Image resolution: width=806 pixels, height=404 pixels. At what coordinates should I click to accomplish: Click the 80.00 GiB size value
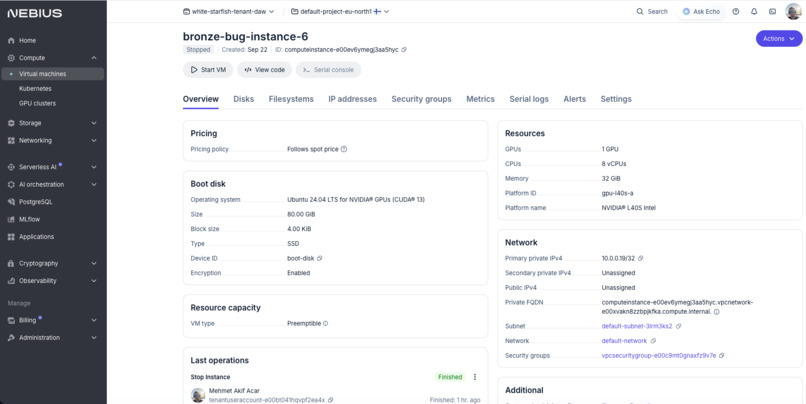pyautogui.click(x=301, y=214)
